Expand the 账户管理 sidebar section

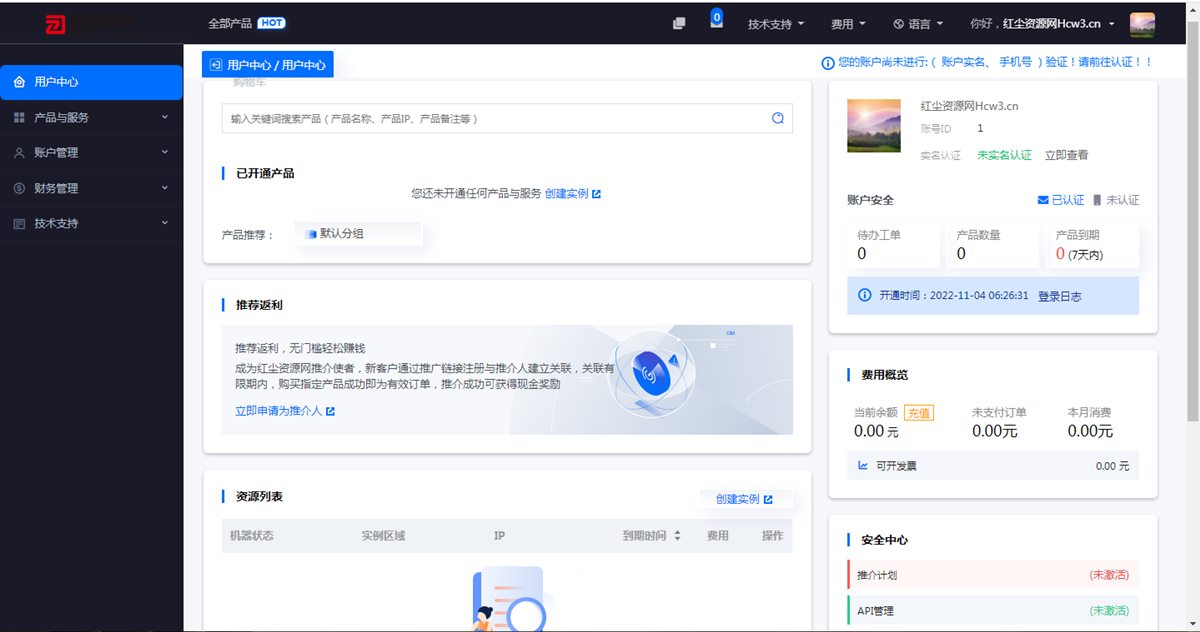(91, 153)
